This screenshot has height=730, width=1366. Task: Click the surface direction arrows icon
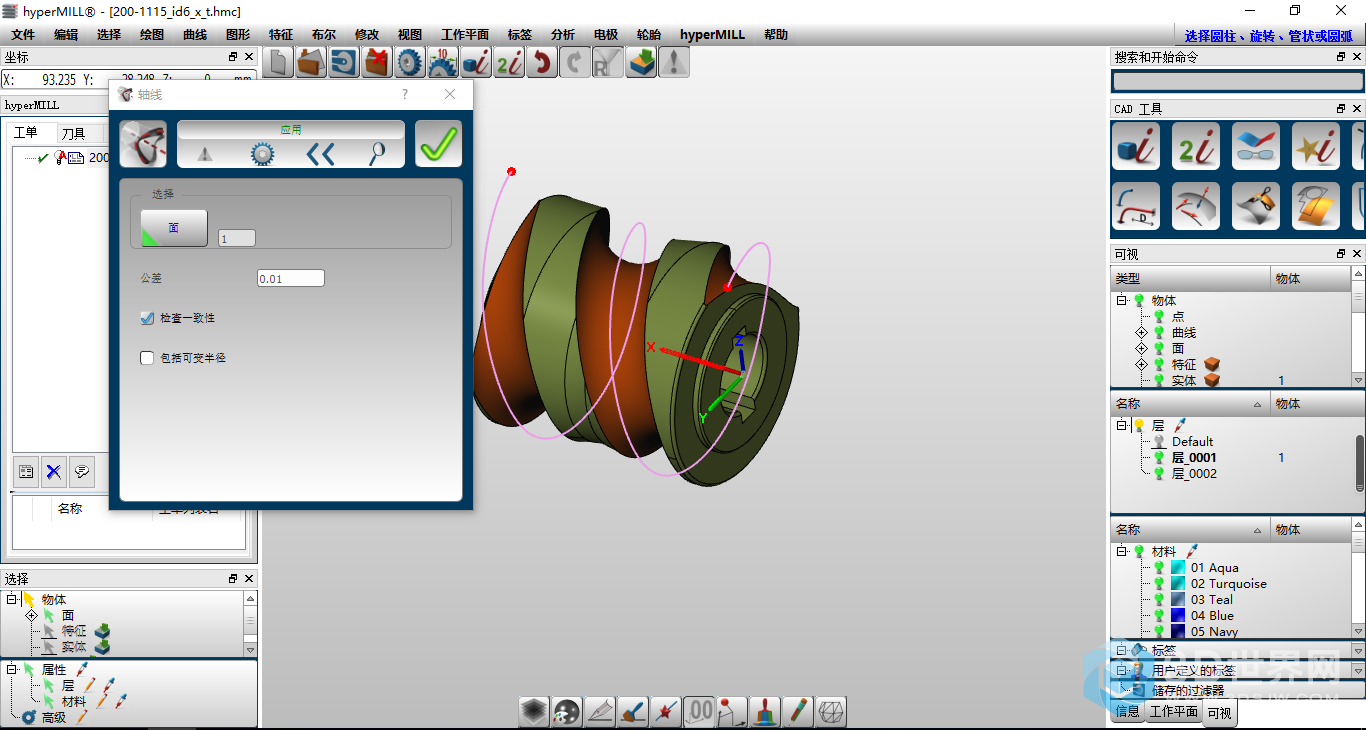point(1196,206)
